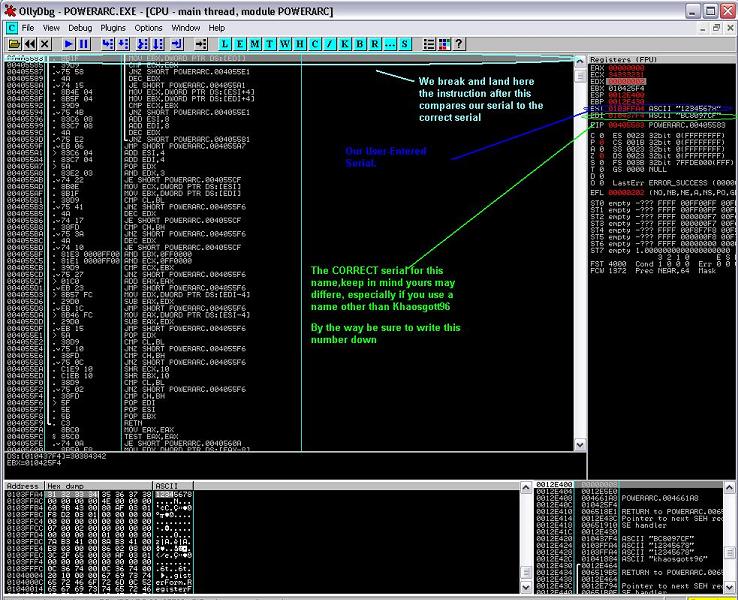Click disassembly pane scroll up arrow
738x600 pixels.
pos(580,61)
